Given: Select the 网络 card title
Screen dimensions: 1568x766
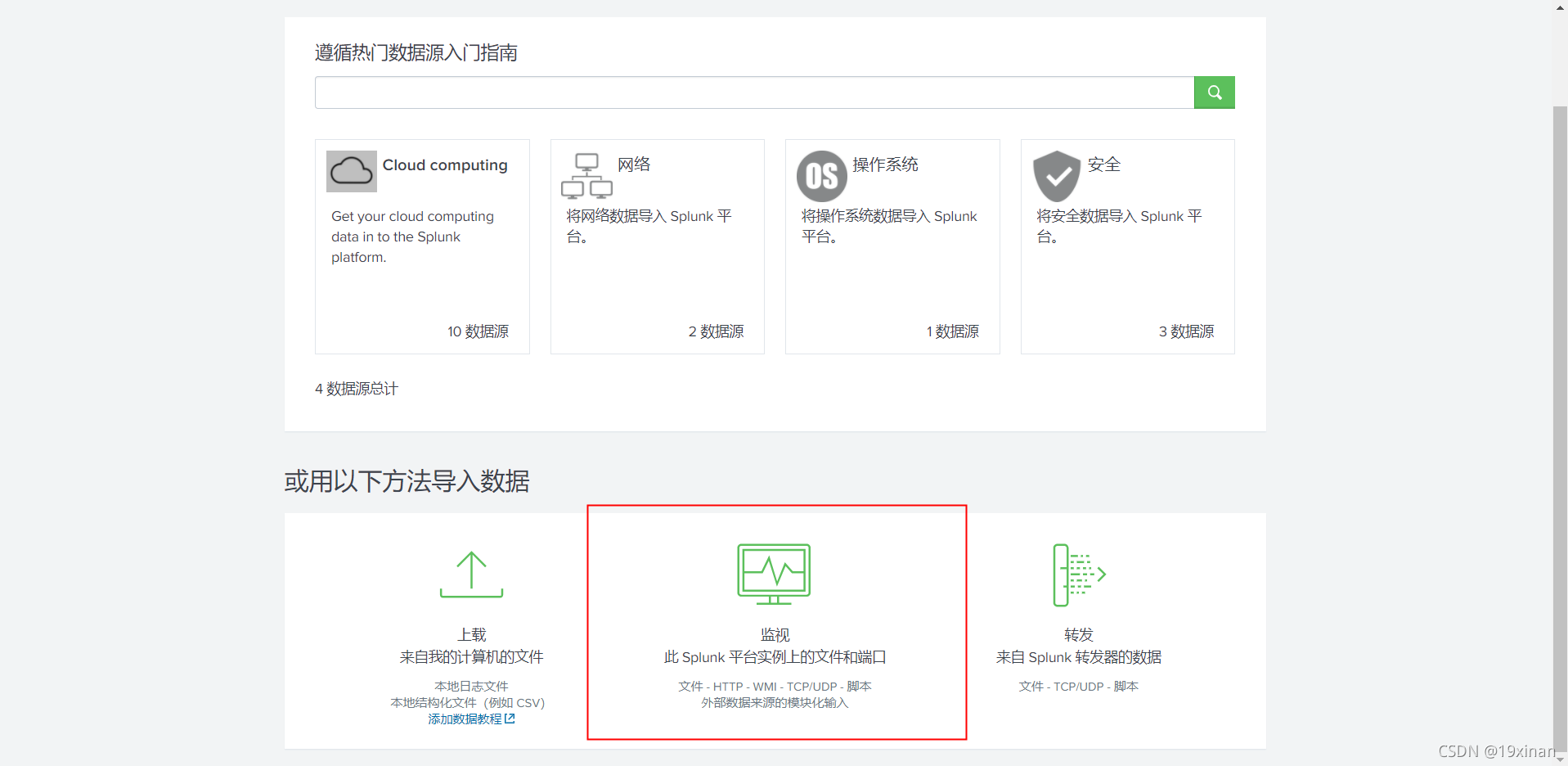Looking at the screenshot, I should (634, 164).
